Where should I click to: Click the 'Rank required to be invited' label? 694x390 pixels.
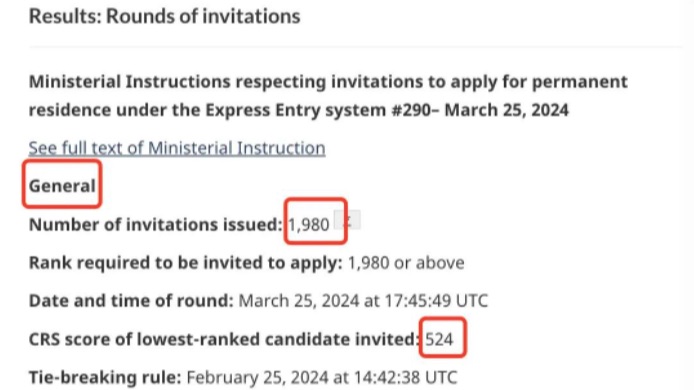tap(185, 263)
